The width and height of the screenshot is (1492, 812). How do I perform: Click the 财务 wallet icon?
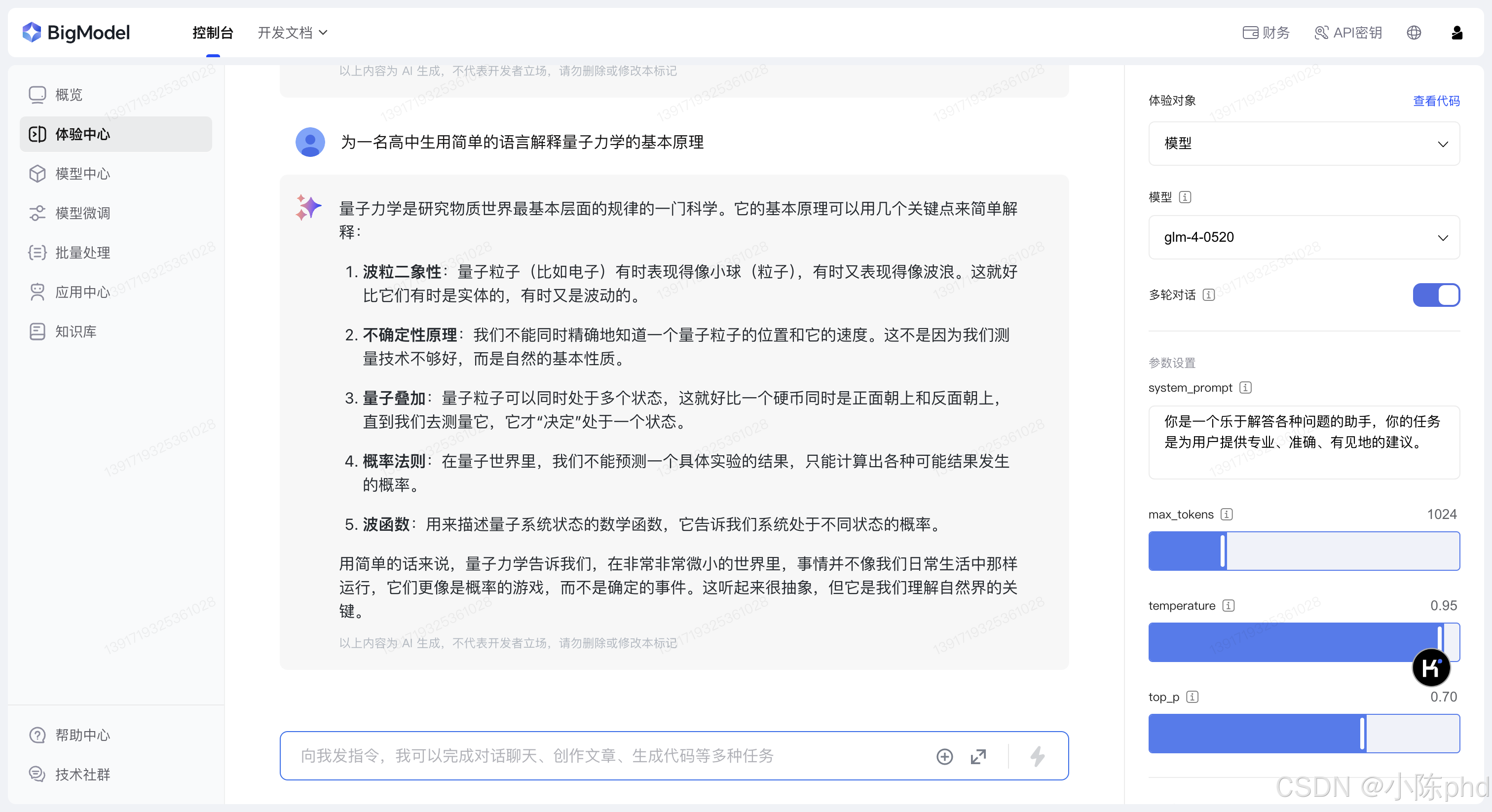(x=1250, y=33)
